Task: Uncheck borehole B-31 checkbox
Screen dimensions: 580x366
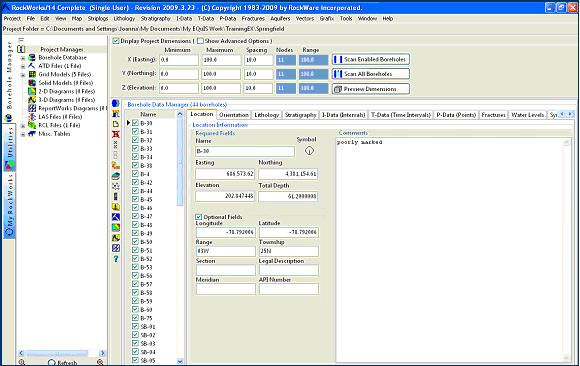Action: (135, 131)
